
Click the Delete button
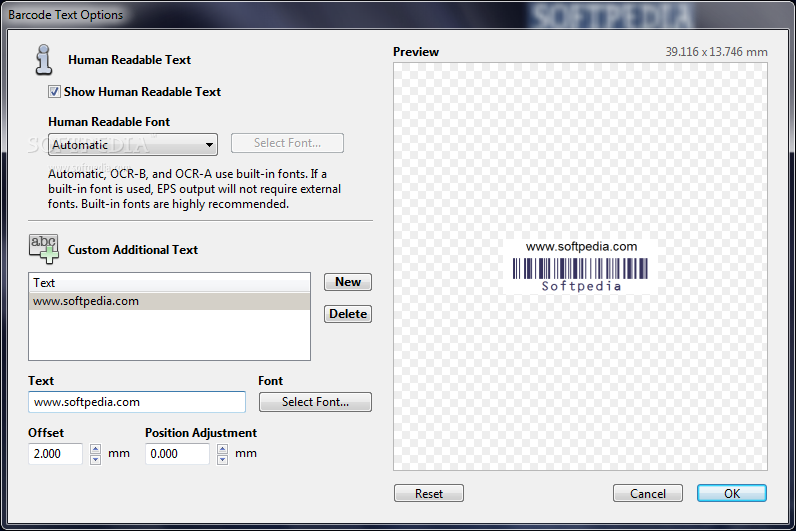pyautogui.click(x=348, y=314)
